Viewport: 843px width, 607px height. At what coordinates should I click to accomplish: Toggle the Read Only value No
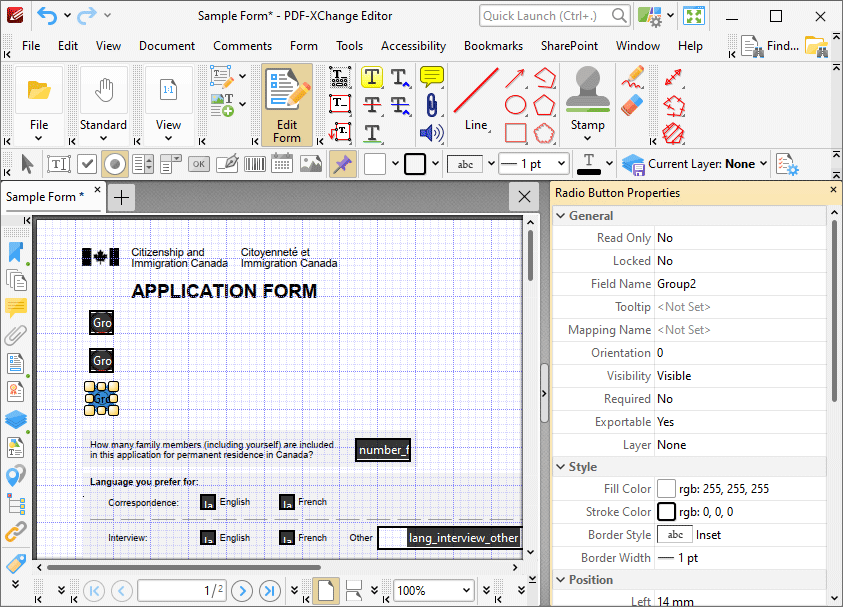741,238
